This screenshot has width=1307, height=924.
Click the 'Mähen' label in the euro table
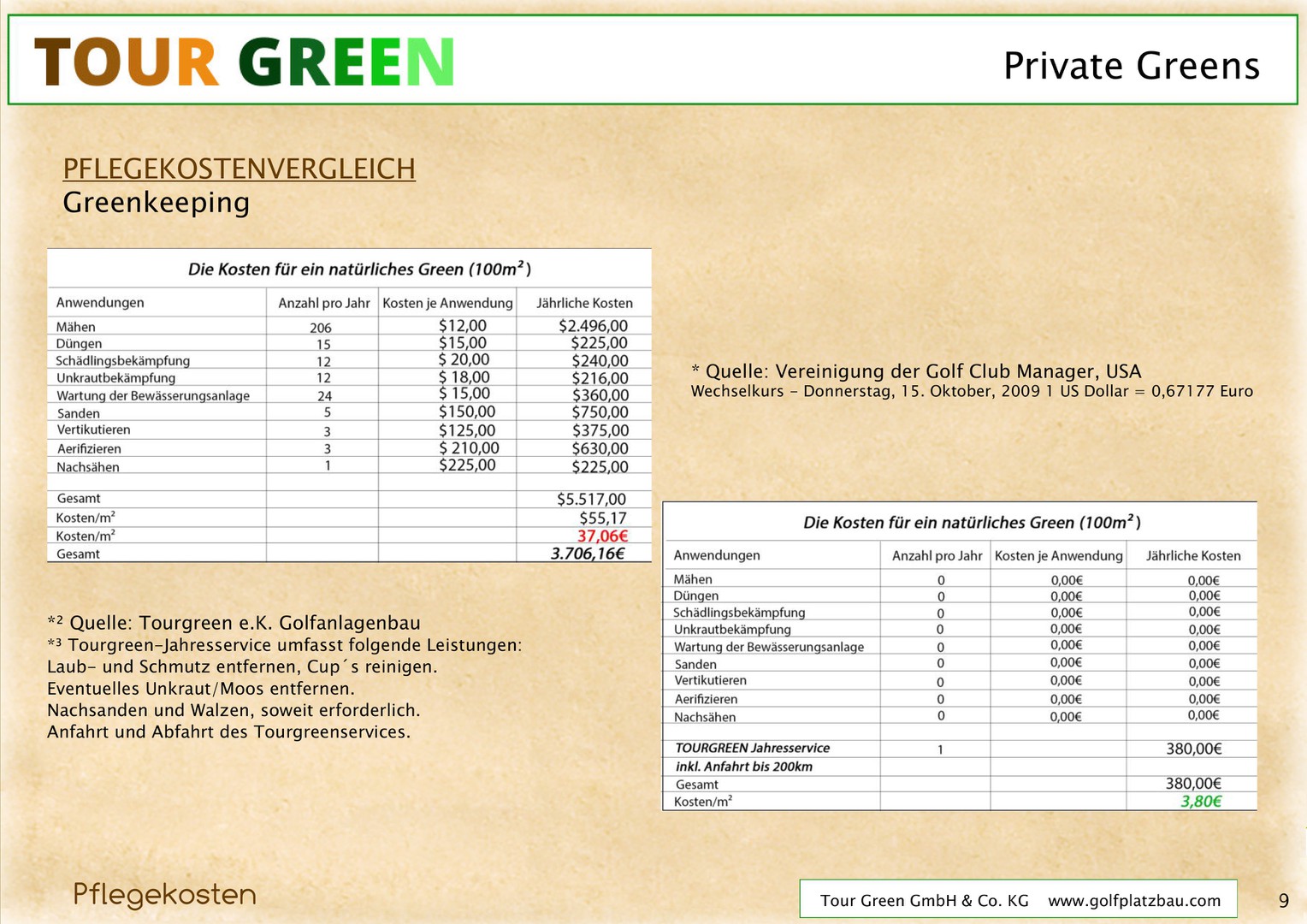pos(693,579)
